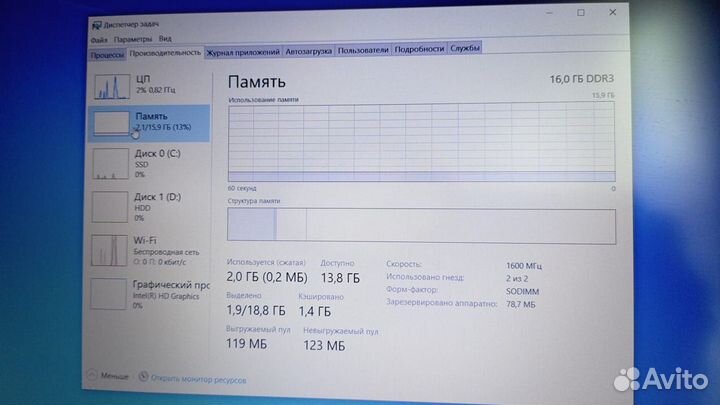Click the Intel(R) HD Graphics label
The width and height of the screenshot is (720, 405).
coord(166,297)
